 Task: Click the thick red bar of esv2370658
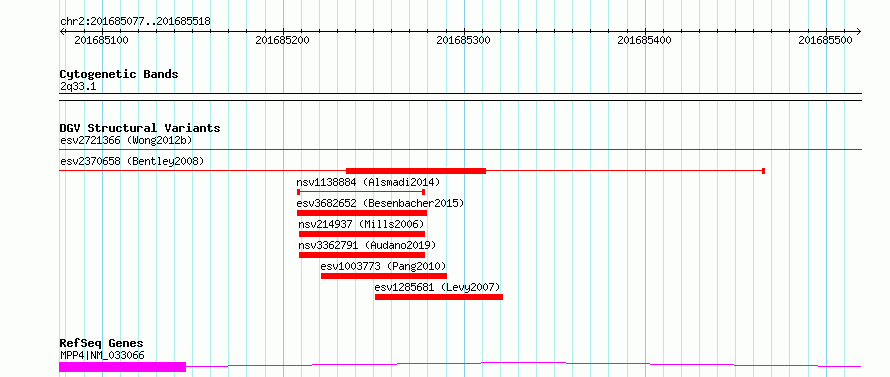[x=416, y=171]
